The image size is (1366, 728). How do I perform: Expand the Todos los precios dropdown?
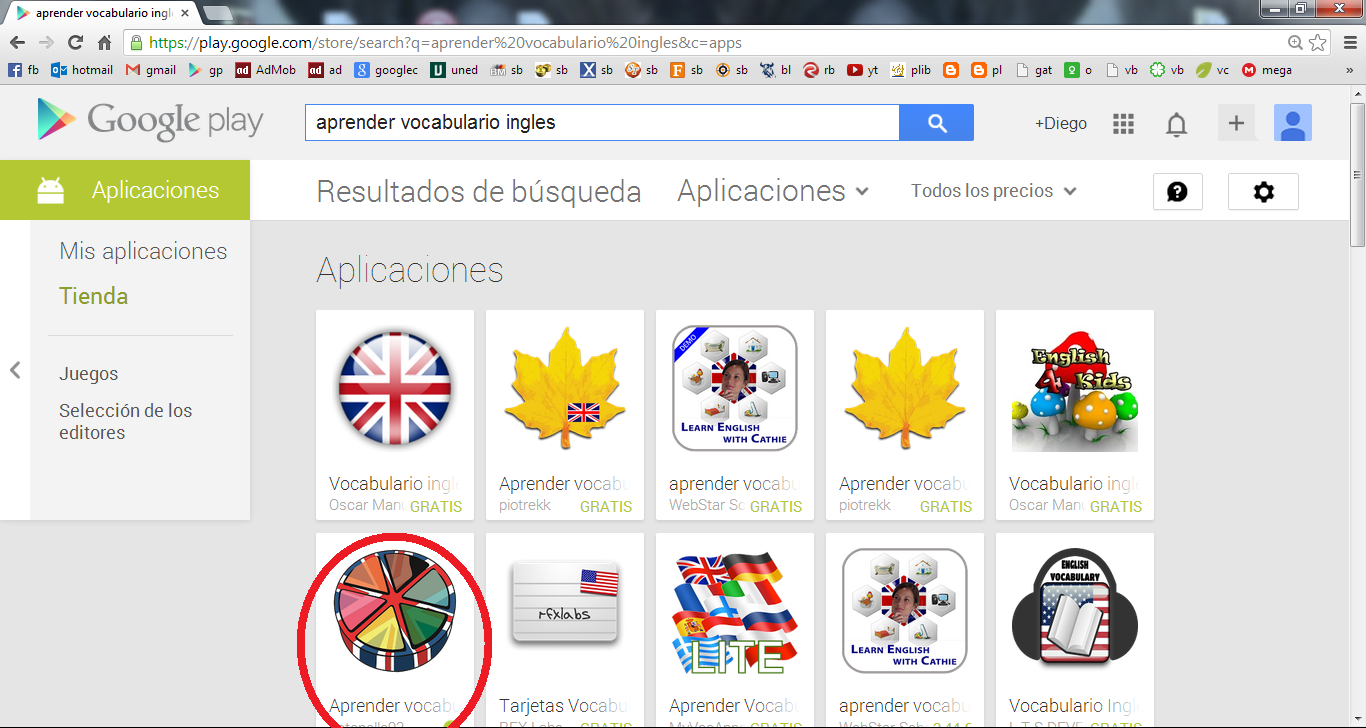[x=993, y=190]
